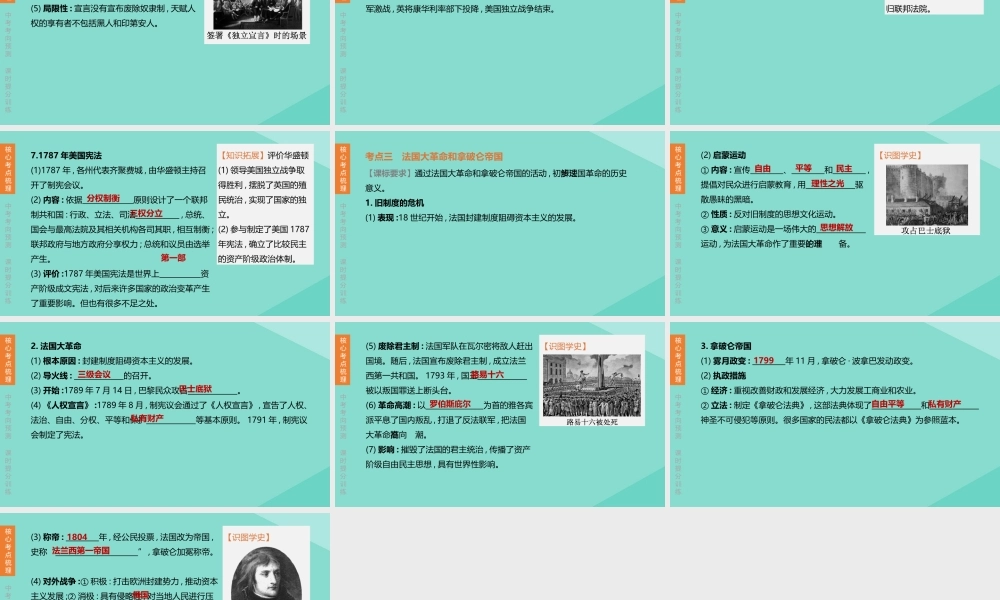This screenshot has height=600, width=1000.
Task: Click the red answer 自由平等
Action: 888,404
